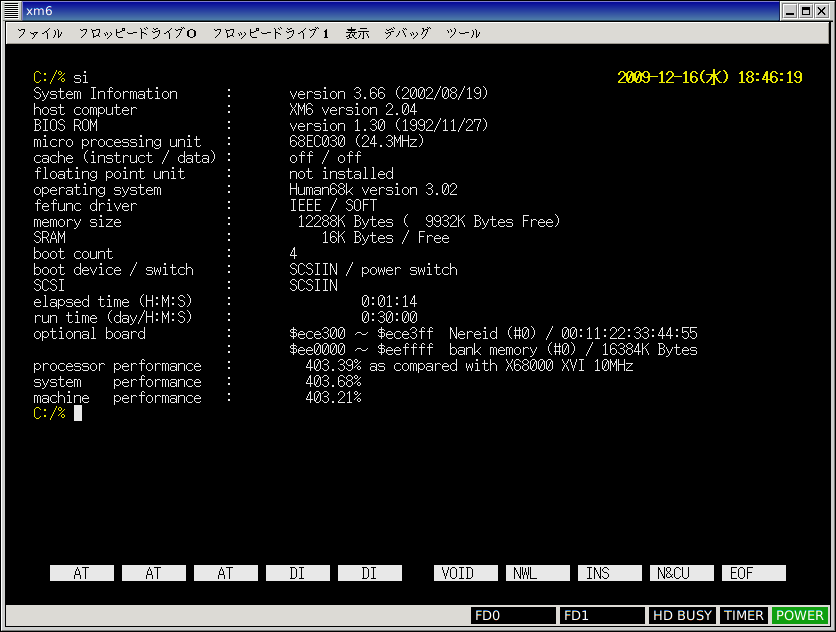Click the EOF function key label
The height and width of the screenshot is (632, 836).
coord(753,573)
